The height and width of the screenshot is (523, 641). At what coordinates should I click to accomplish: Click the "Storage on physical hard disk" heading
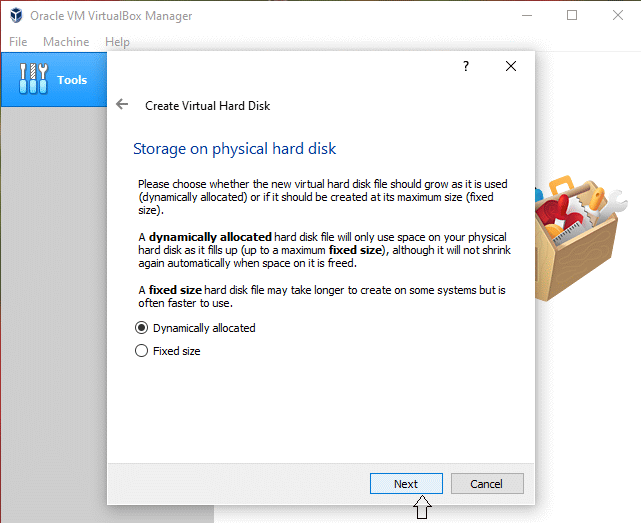[x=234, y=149]
